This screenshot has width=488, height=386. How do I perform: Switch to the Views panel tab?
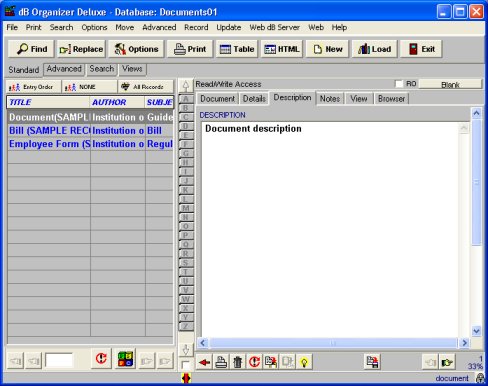click(x=132, y=69)
